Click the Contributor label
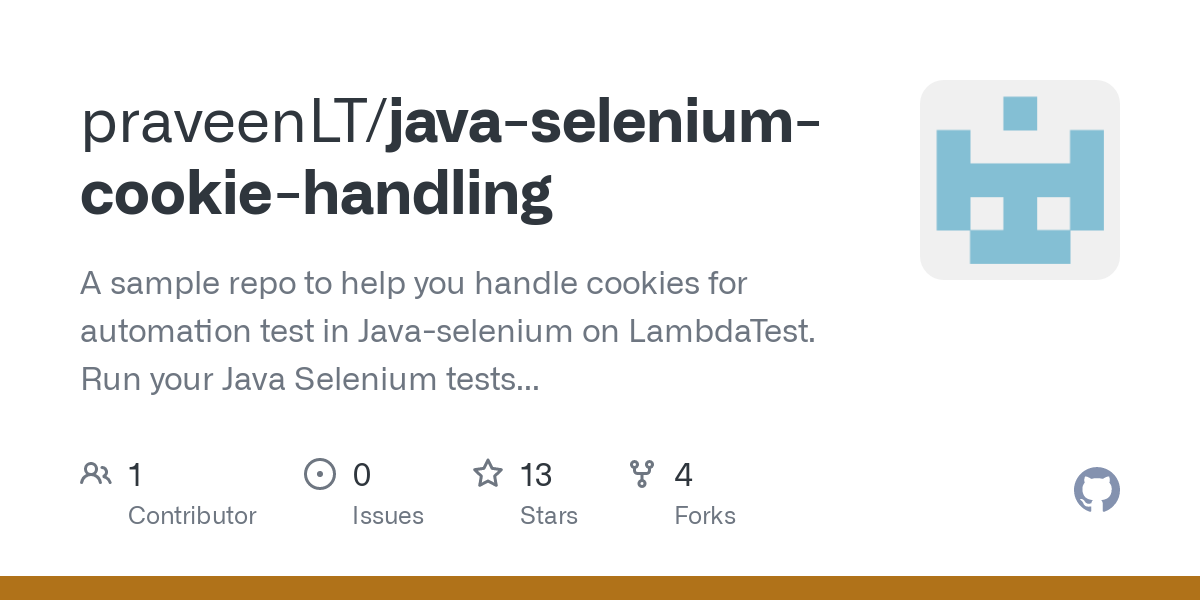Image resolution: width=1200 pixels, height=600 pixels. coord(192,516)
